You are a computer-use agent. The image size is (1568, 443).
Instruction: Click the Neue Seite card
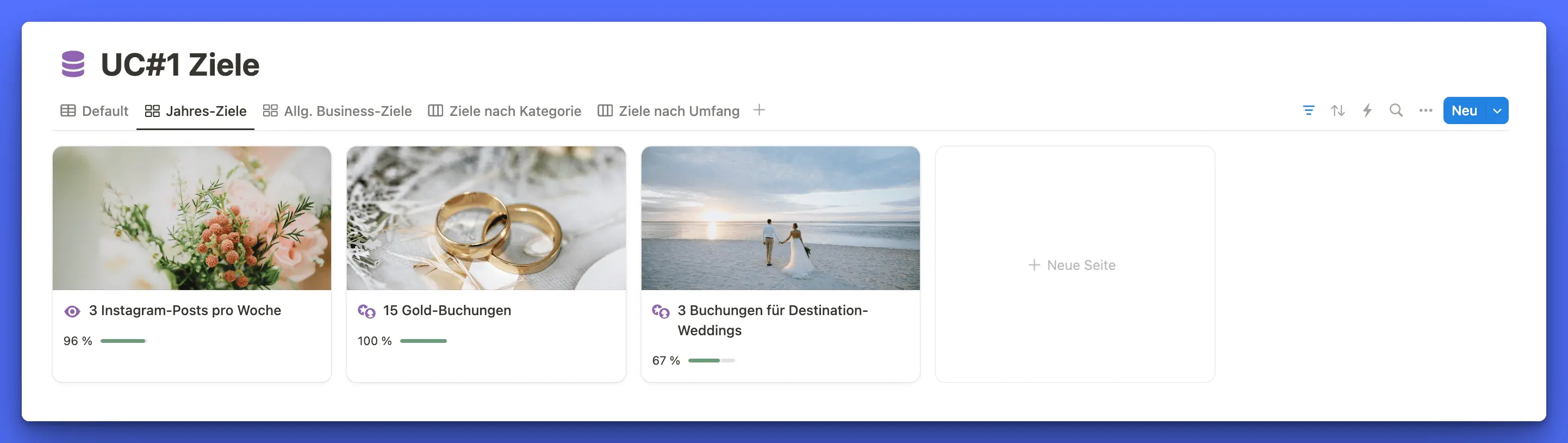coord(1074,265)
